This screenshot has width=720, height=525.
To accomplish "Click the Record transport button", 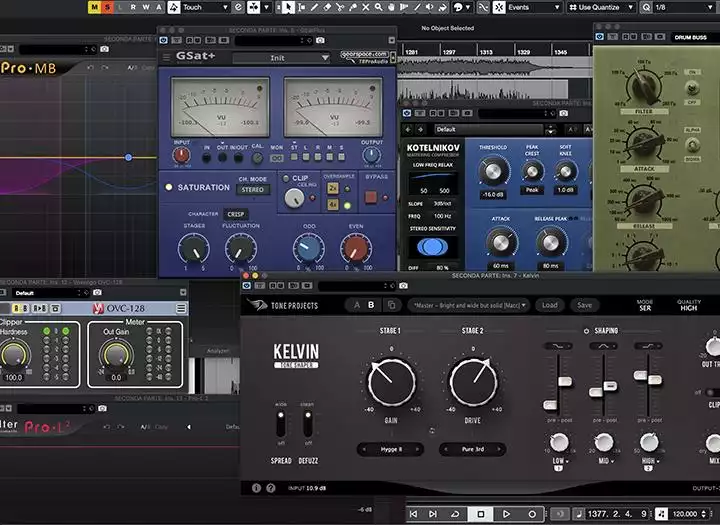I will (532, 514).
